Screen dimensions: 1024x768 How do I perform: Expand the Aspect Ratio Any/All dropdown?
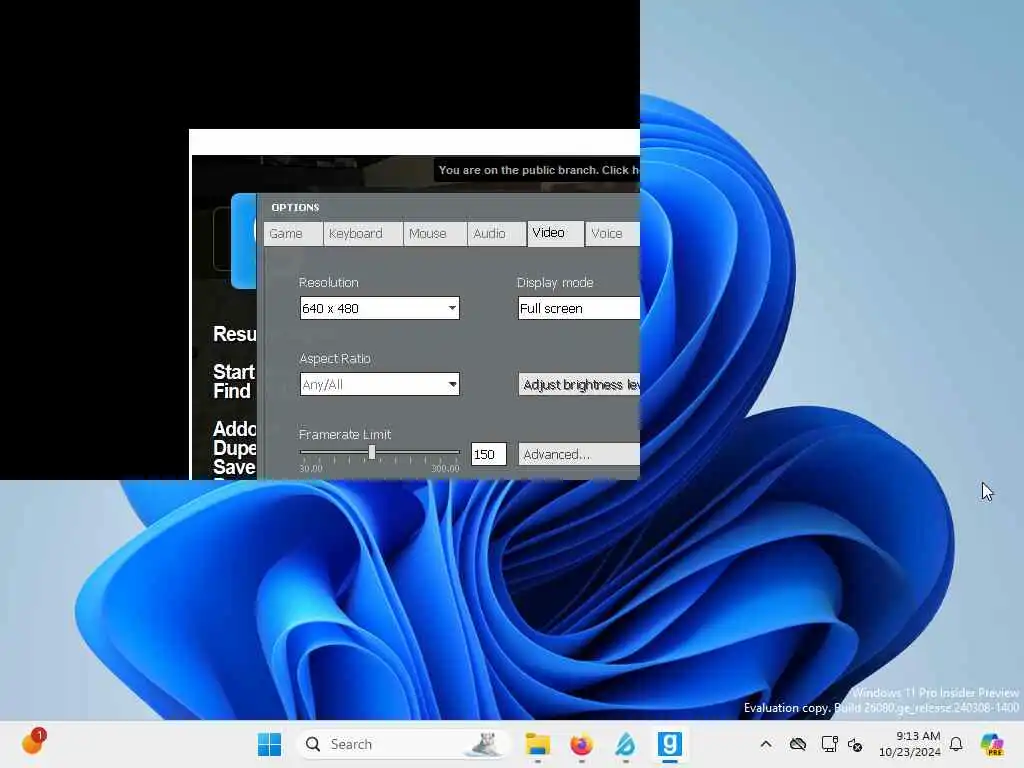pos(379,384)
